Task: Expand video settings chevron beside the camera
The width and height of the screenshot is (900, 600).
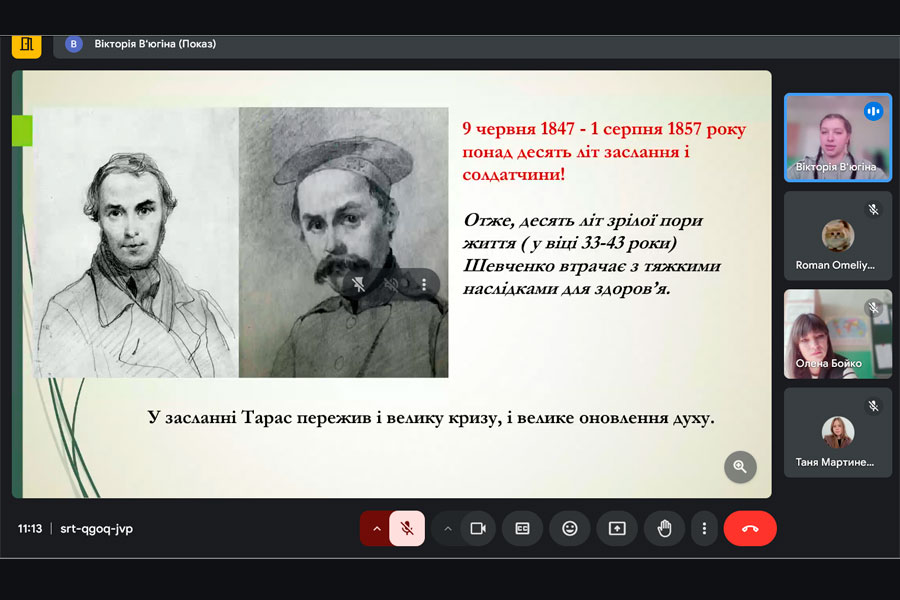Action: coord(448,528)
